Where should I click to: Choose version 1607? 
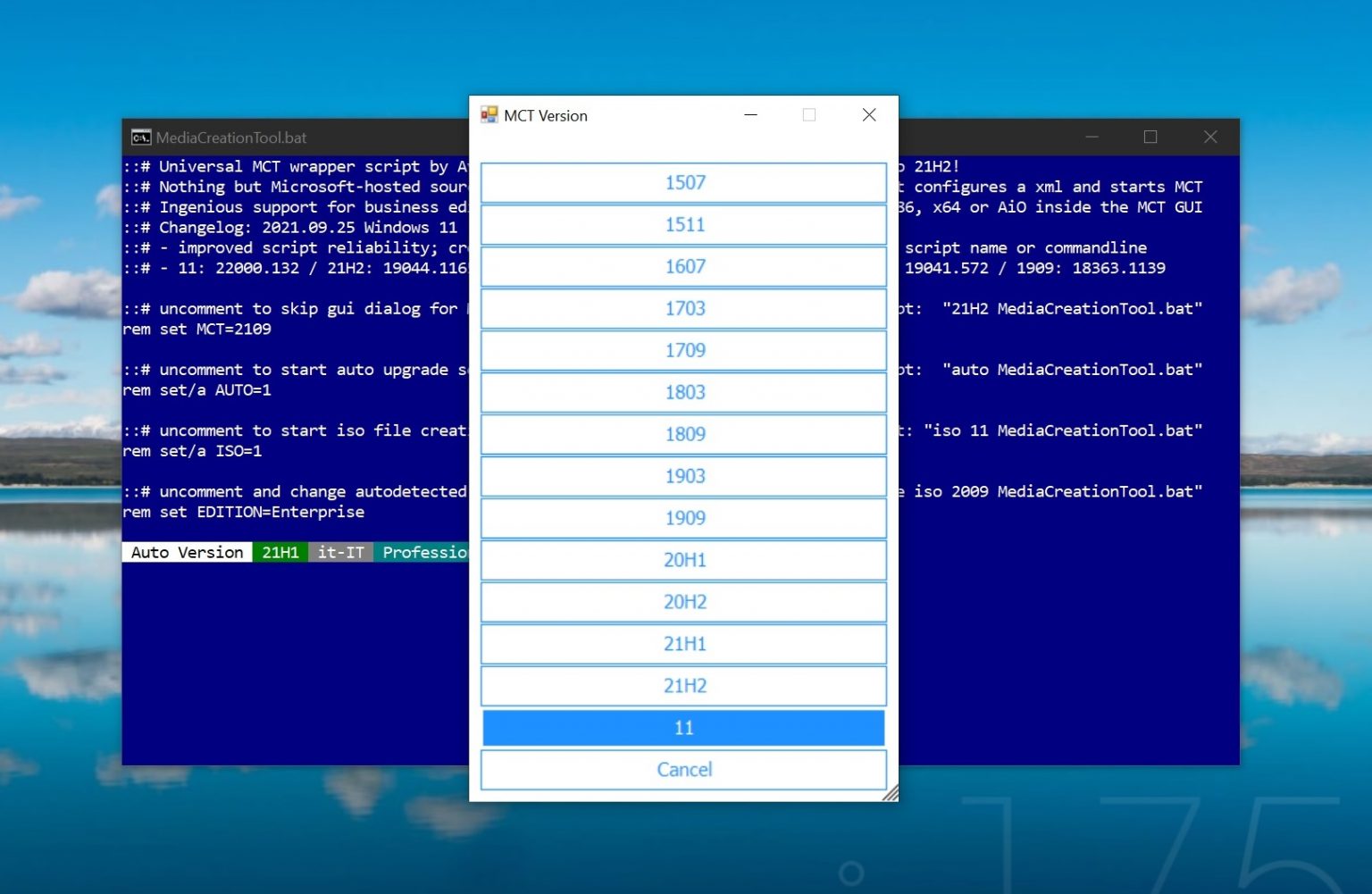tap(683, 266)
